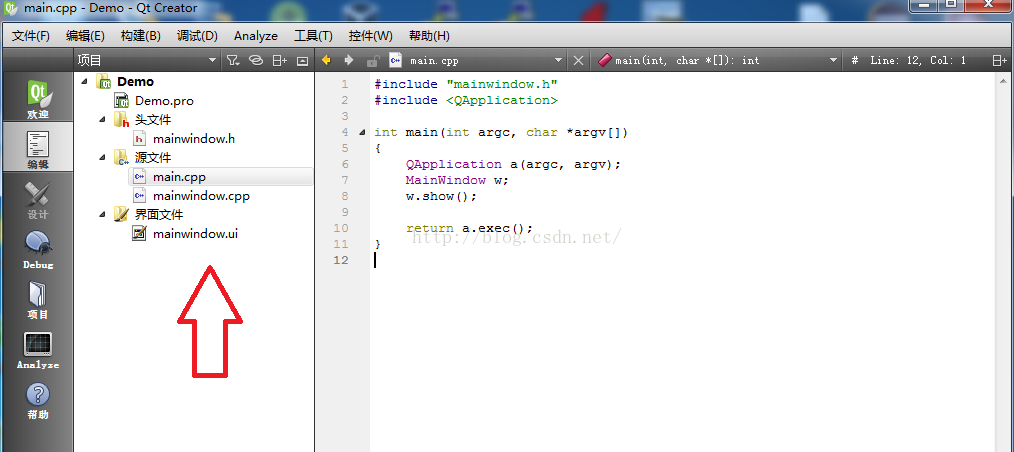The height and width of the screenshot is (452, 1014).
Task: Collapse the 界面文件 forms folder
Action: click(103, 214)
